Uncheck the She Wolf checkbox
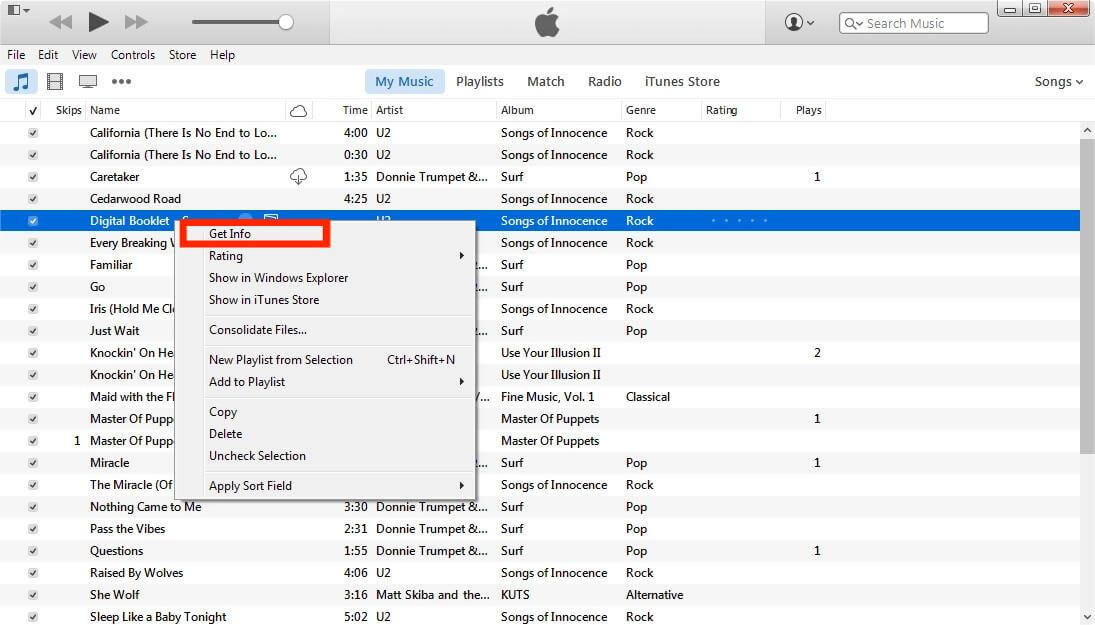 (33, 595)
